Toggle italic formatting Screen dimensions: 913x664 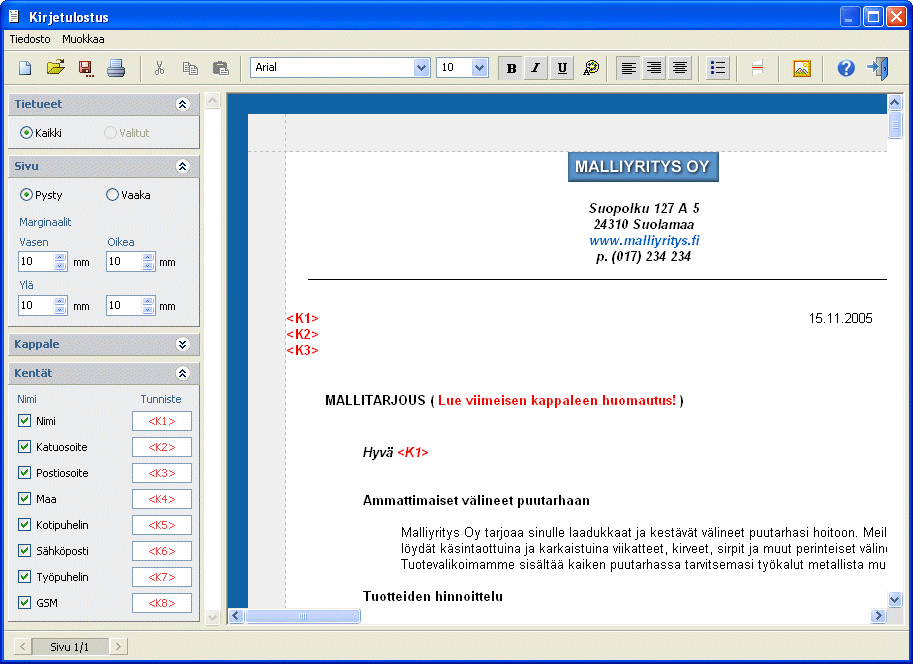coord(536,68)
